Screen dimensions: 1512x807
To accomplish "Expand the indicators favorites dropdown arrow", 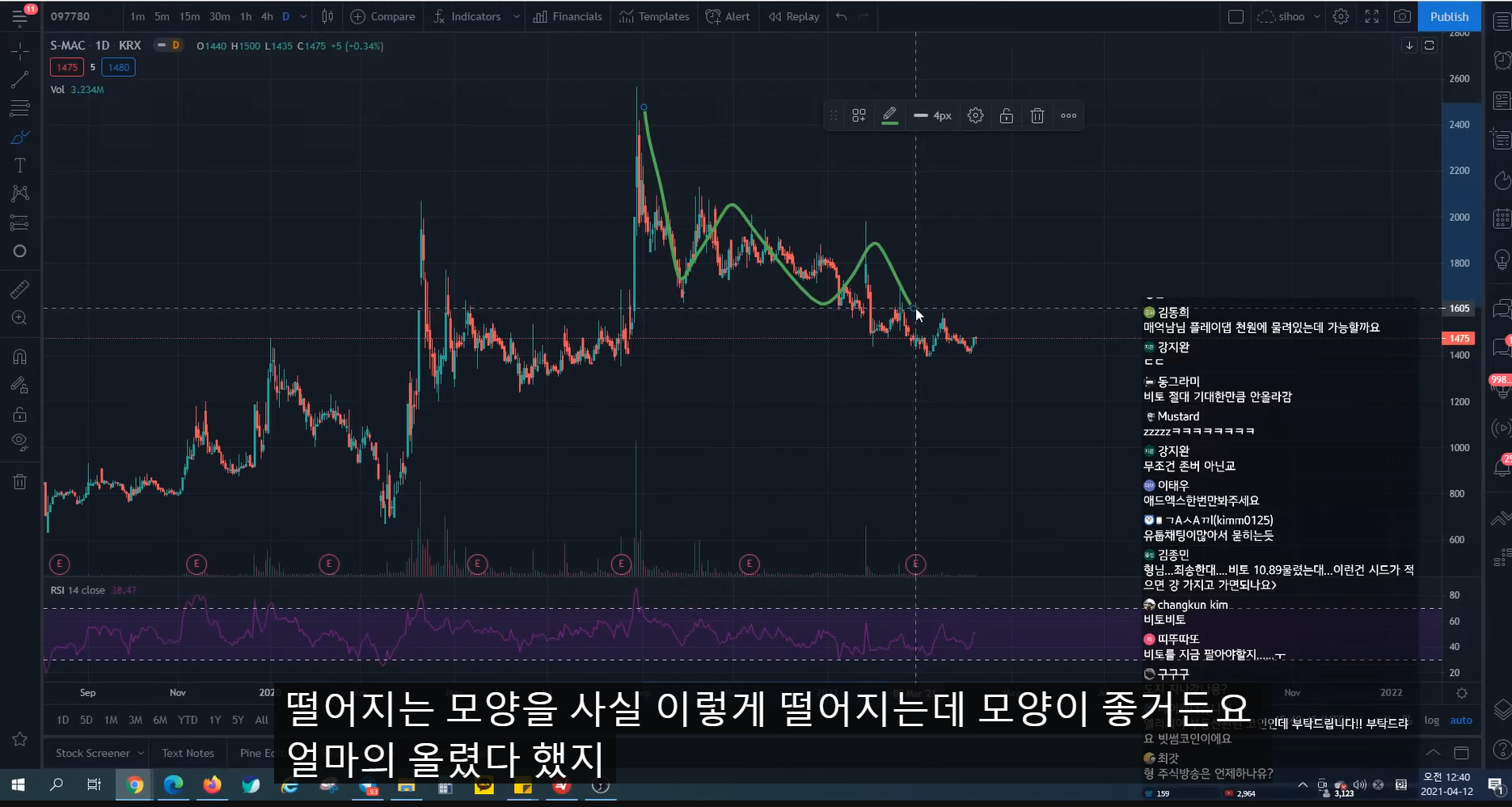I will [x=517, y=16].
